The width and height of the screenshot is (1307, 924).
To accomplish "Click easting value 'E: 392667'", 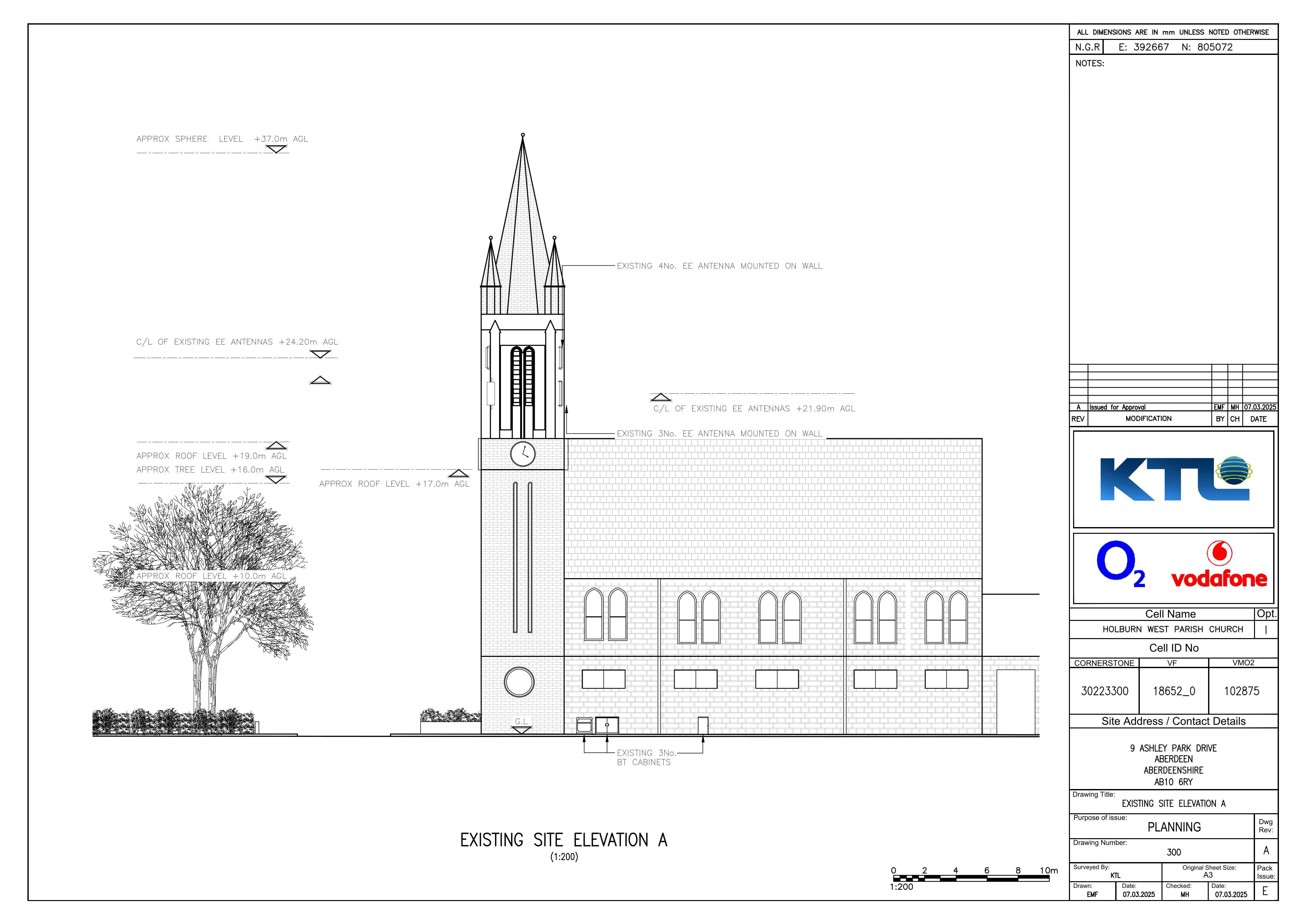I will (1144, 47).
